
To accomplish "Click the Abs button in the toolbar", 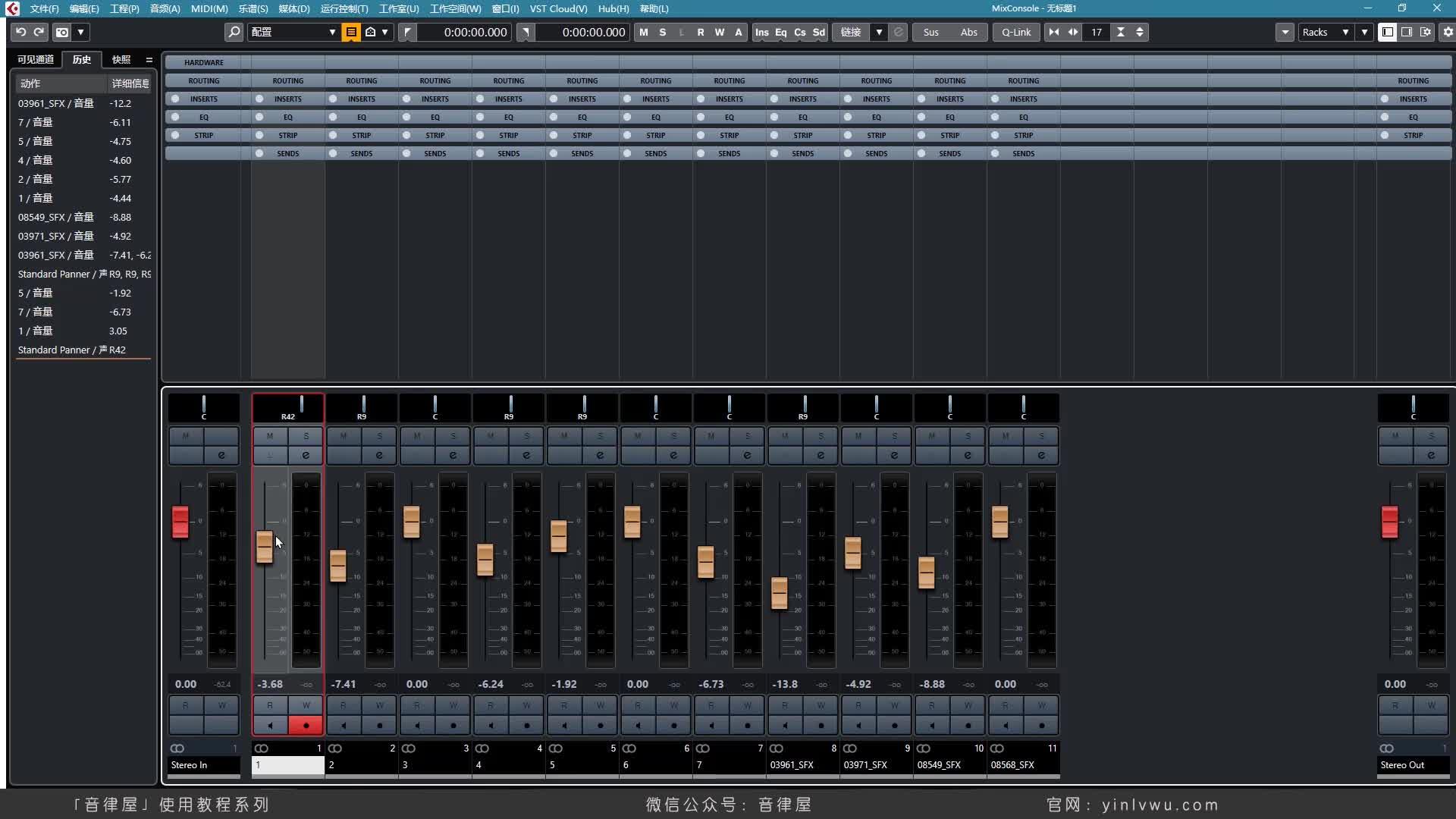I will [968, 32].
